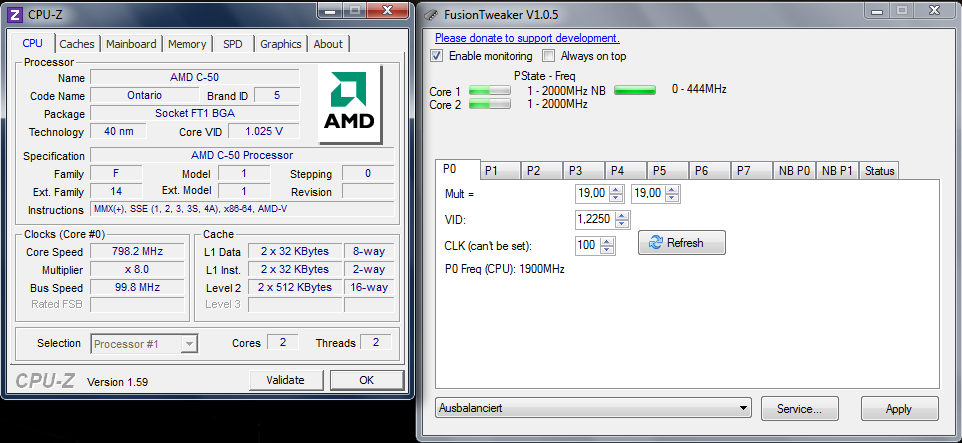Click the FusionTweaker wrench title bar icon
962x443 pixels.
click(x=432, y=15)
